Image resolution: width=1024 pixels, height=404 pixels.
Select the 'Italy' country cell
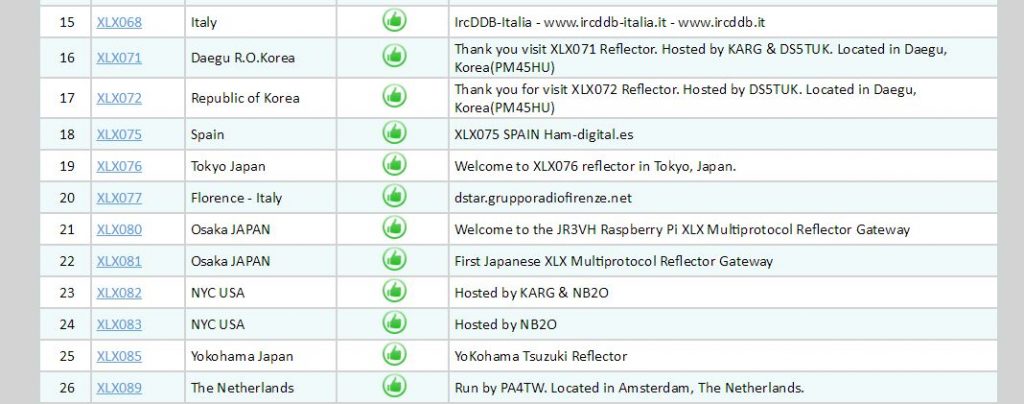(261, 22)
